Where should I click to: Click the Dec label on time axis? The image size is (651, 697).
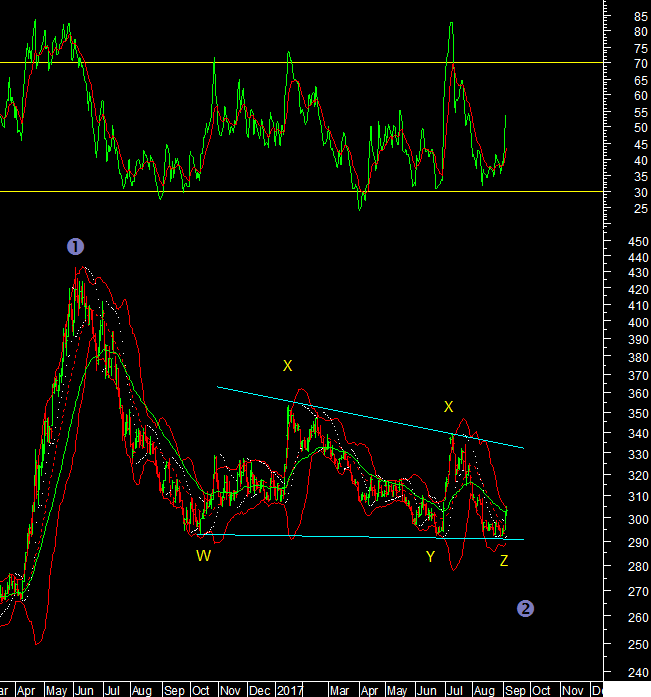point(260,691)
